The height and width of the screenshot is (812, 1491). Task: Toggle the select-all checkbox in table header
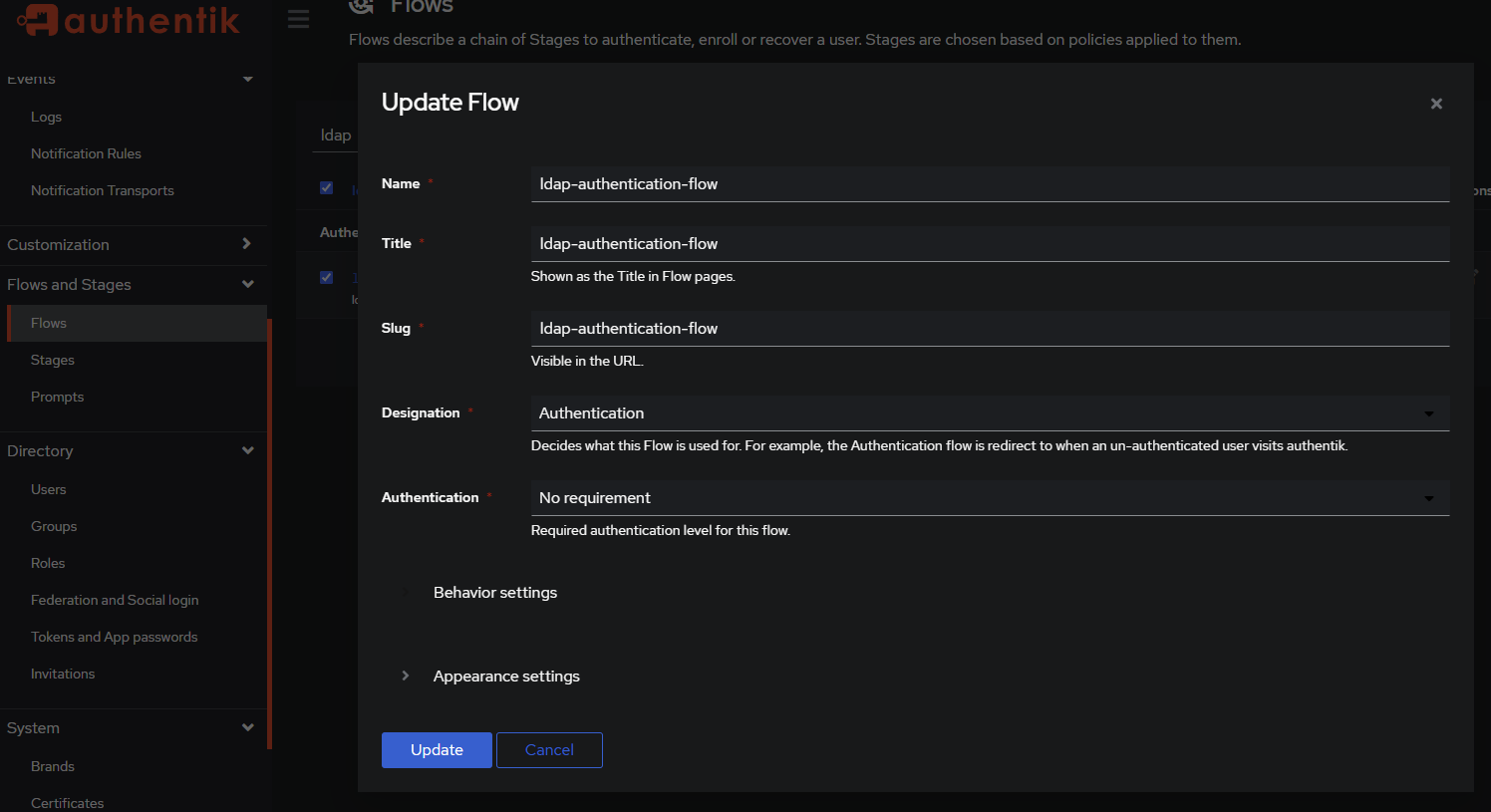point(326,187)
